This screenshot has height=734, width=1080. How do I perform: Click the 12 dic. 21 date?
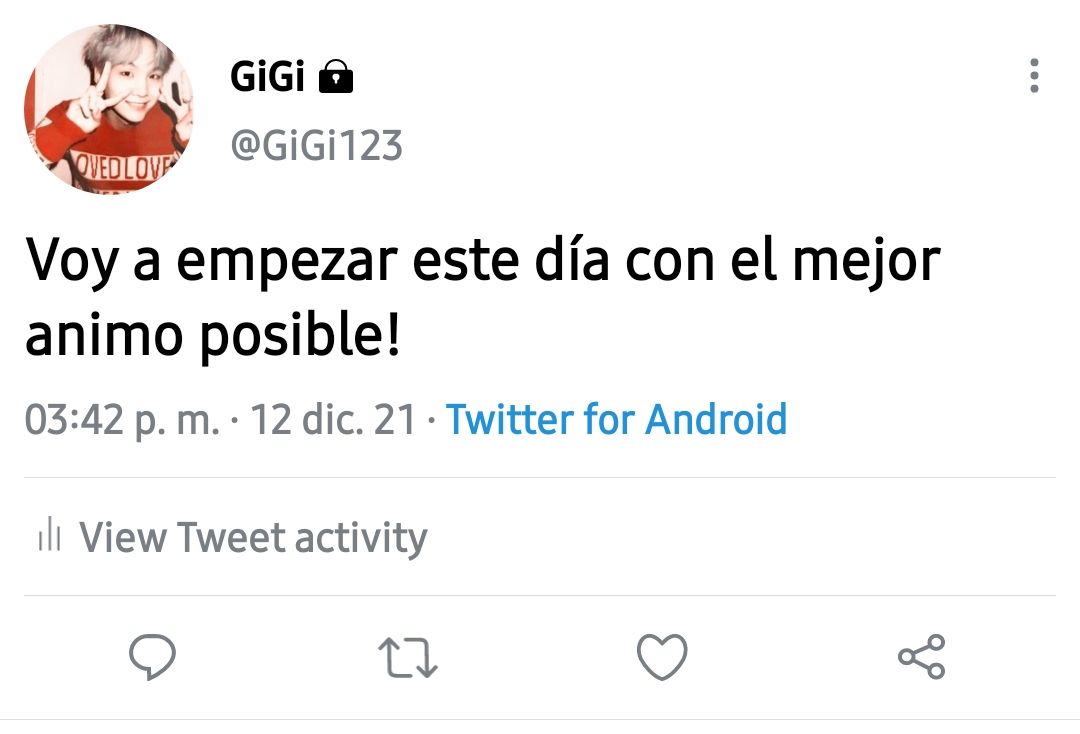click(333, 419)
